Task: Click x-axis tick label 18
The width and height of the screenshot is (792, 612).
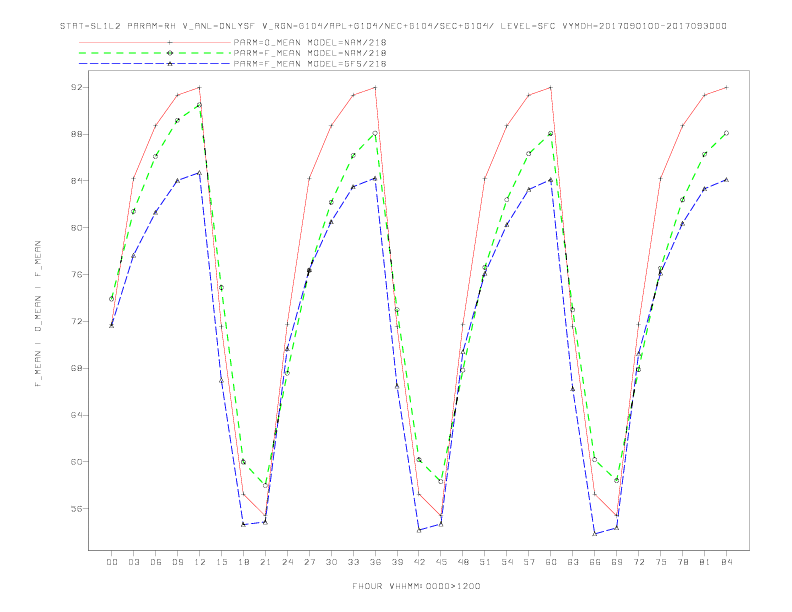Action: tap(243, 562)
